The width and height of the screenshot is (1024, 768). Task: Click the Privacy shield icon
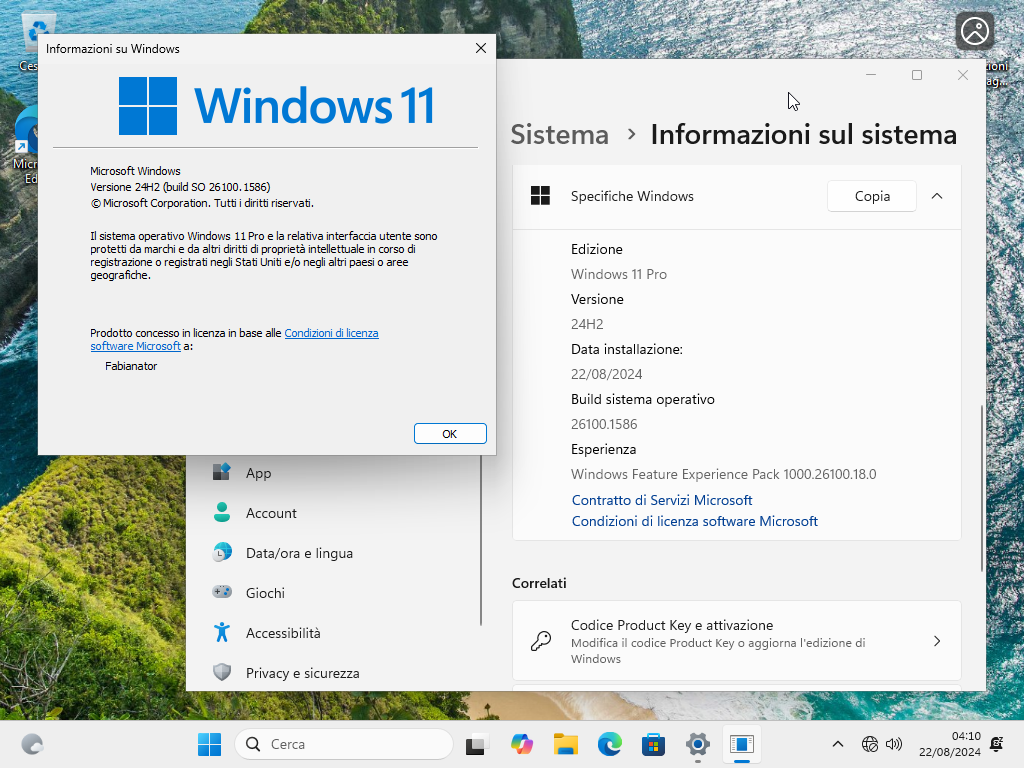coord(222,672)
